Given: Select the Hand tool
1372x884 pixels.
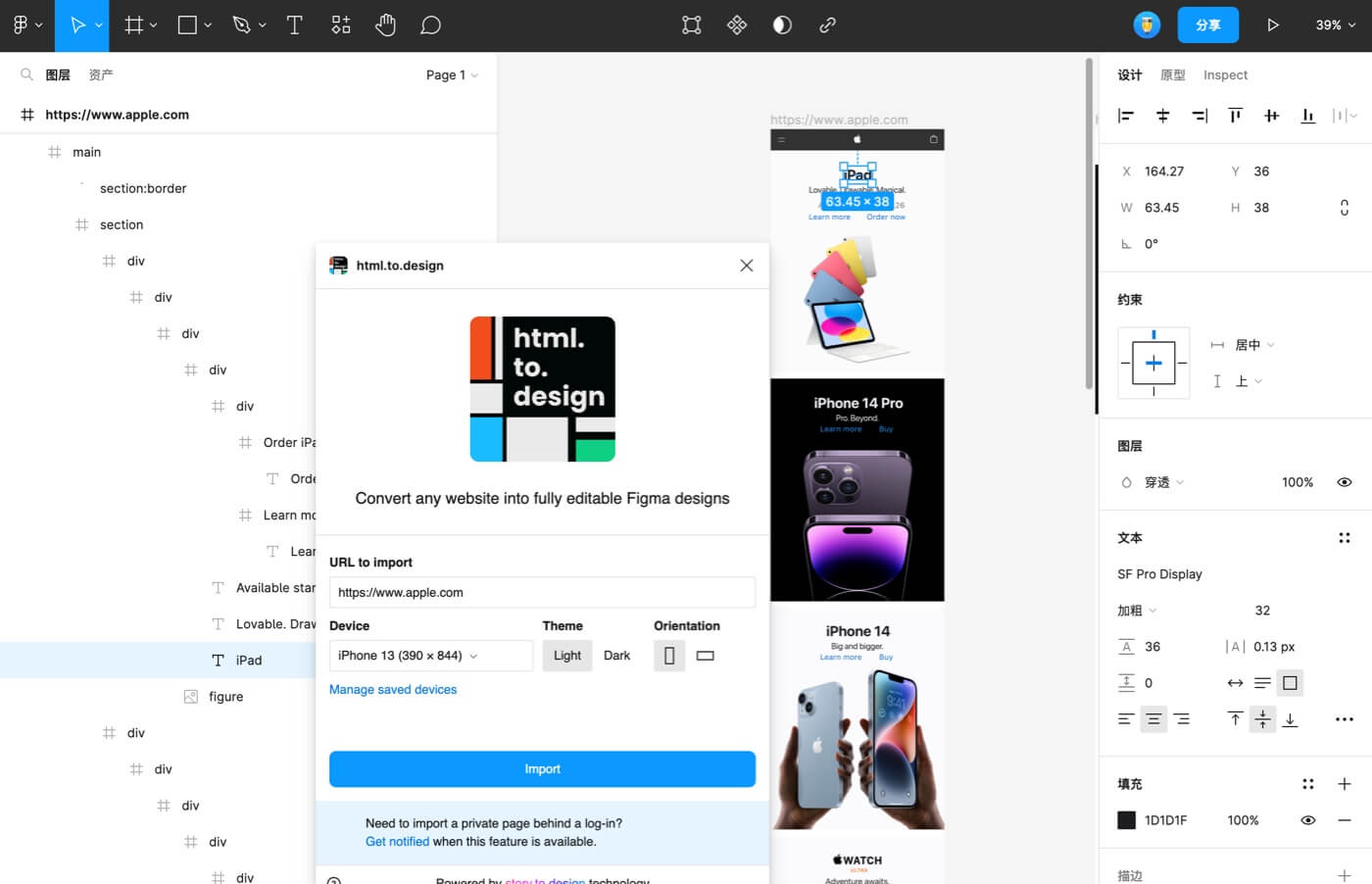Looking at the screenshot, I should [x=385, y=25].
